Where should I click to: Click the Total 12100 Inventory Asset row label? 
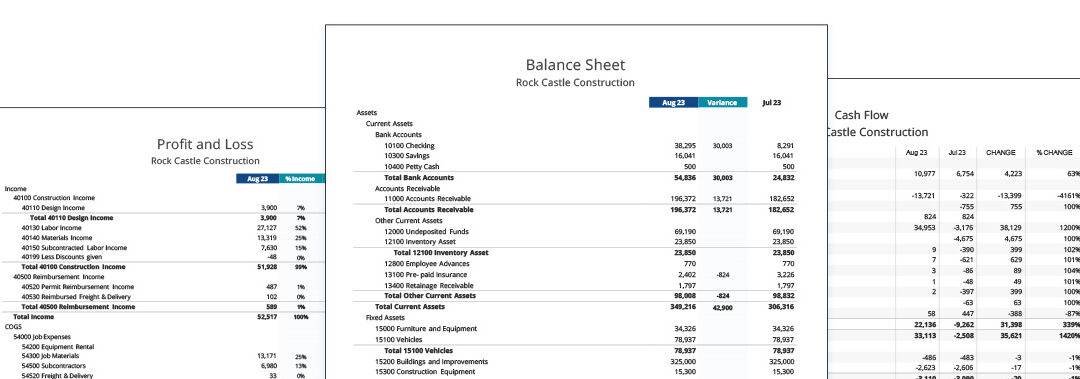(x=441, y=253)
